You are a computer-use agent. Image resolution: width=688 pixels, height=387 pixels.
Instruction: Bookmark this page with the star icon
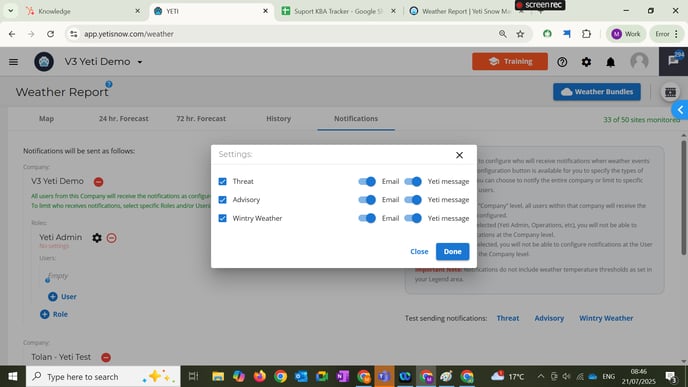[x=520, y=34]
